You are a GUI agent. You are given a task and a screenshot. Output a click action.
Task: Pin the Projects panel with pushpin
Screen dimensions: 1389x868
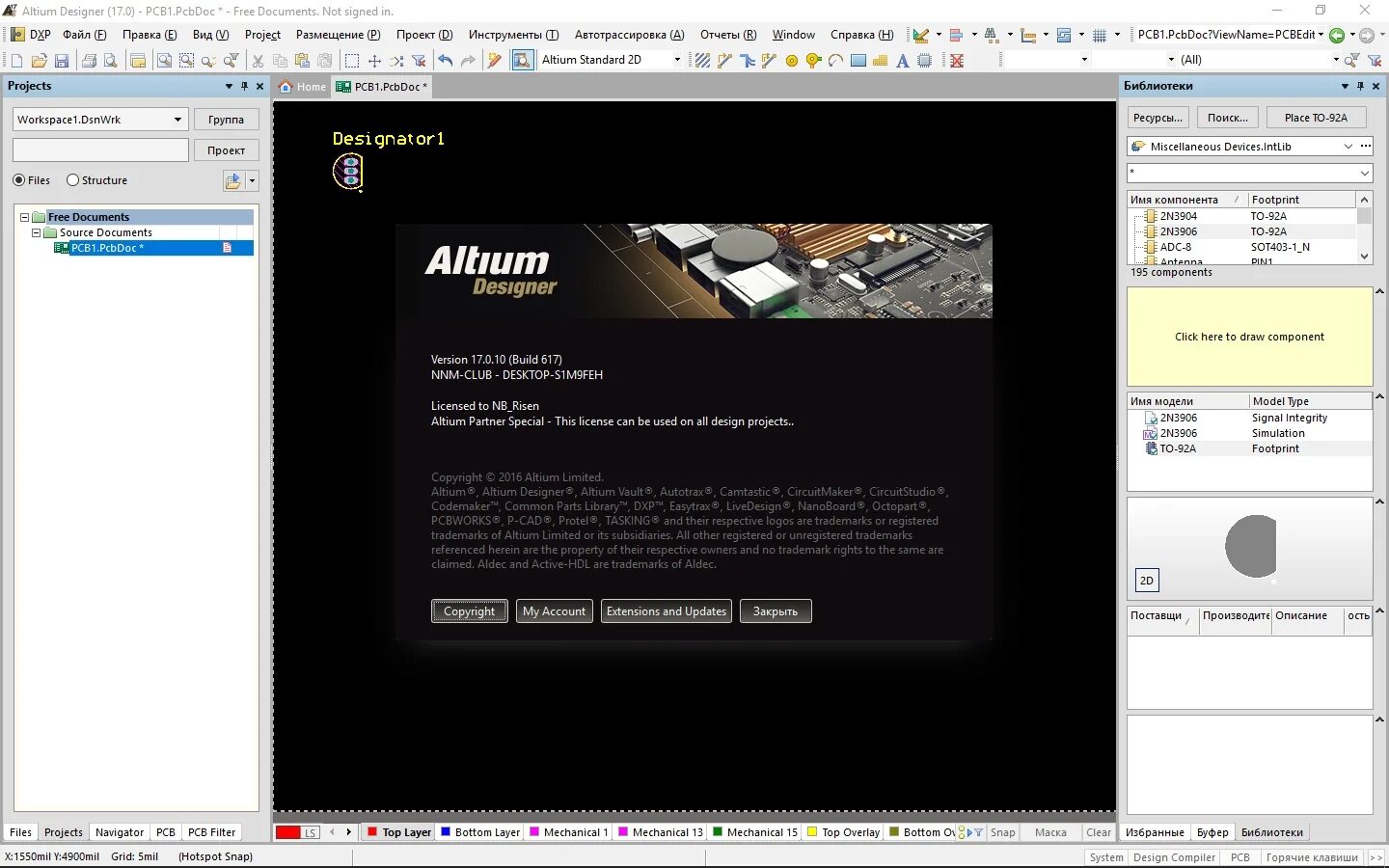[x=244, y=86]
